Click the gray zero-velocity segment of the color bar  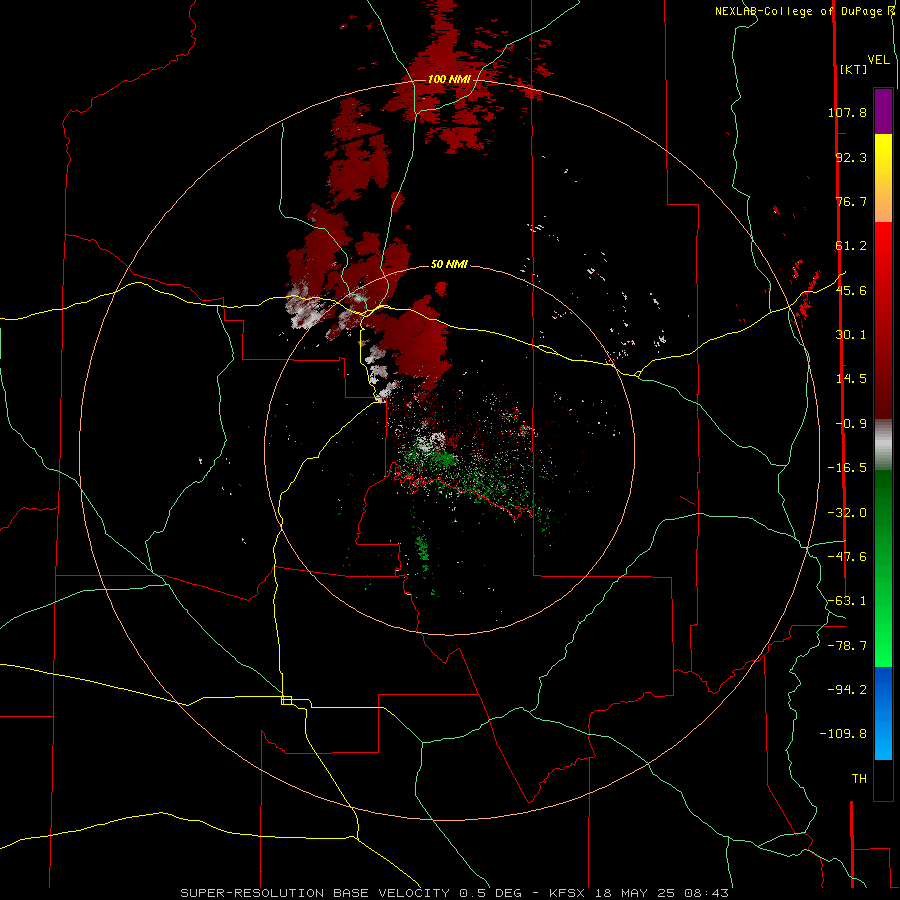883,445
